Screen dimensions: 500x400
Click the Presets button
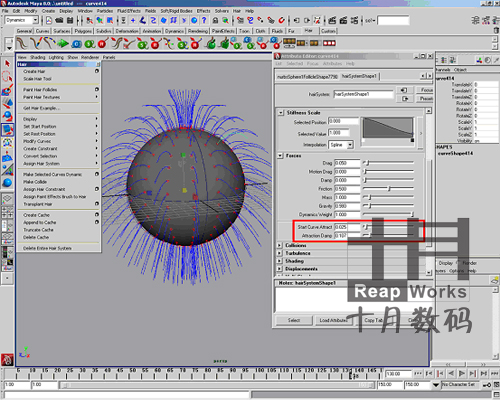click(426, 99)
